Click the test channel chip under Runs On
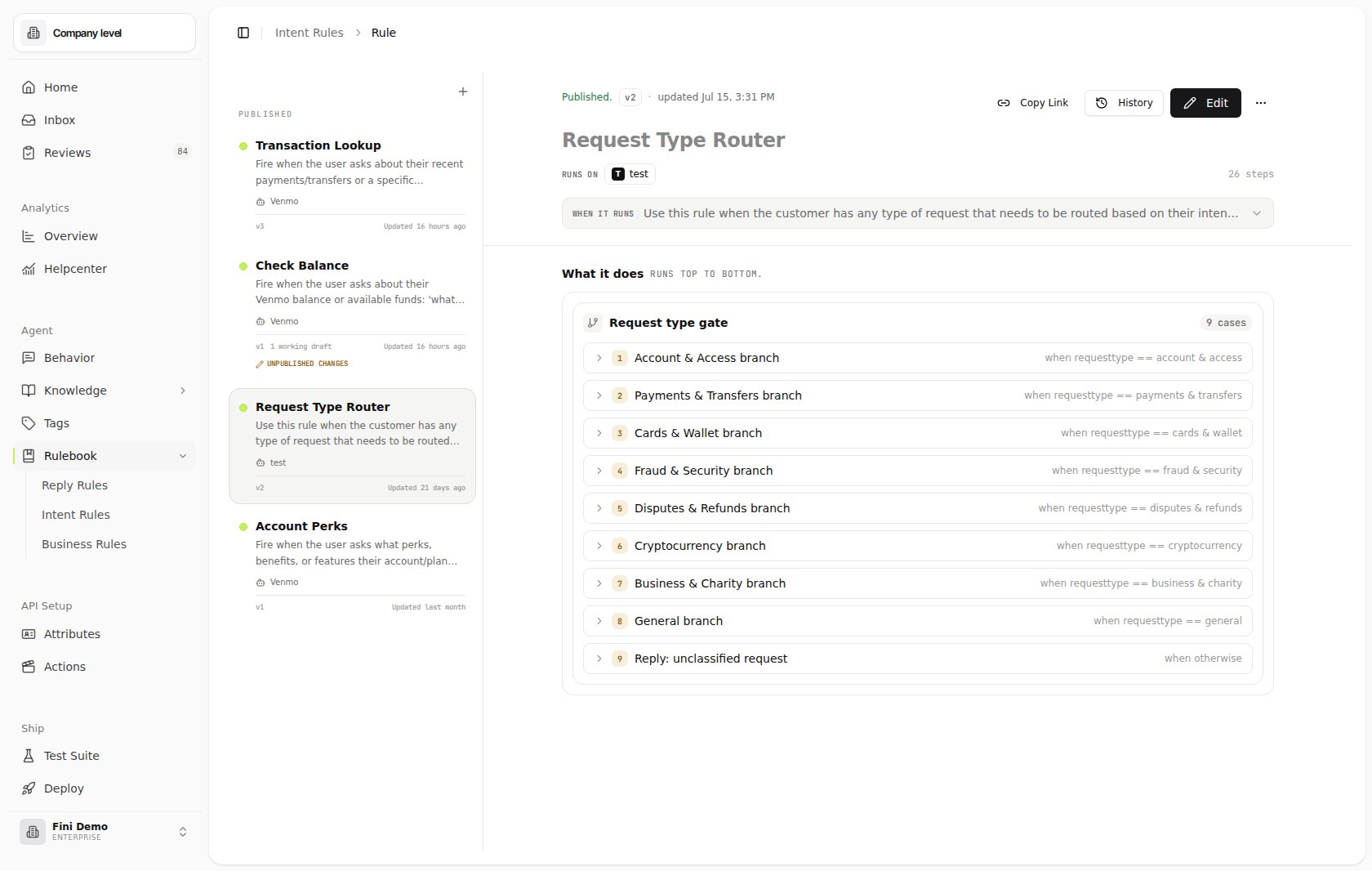1372x871 pixels. click(x=630, y=174)
